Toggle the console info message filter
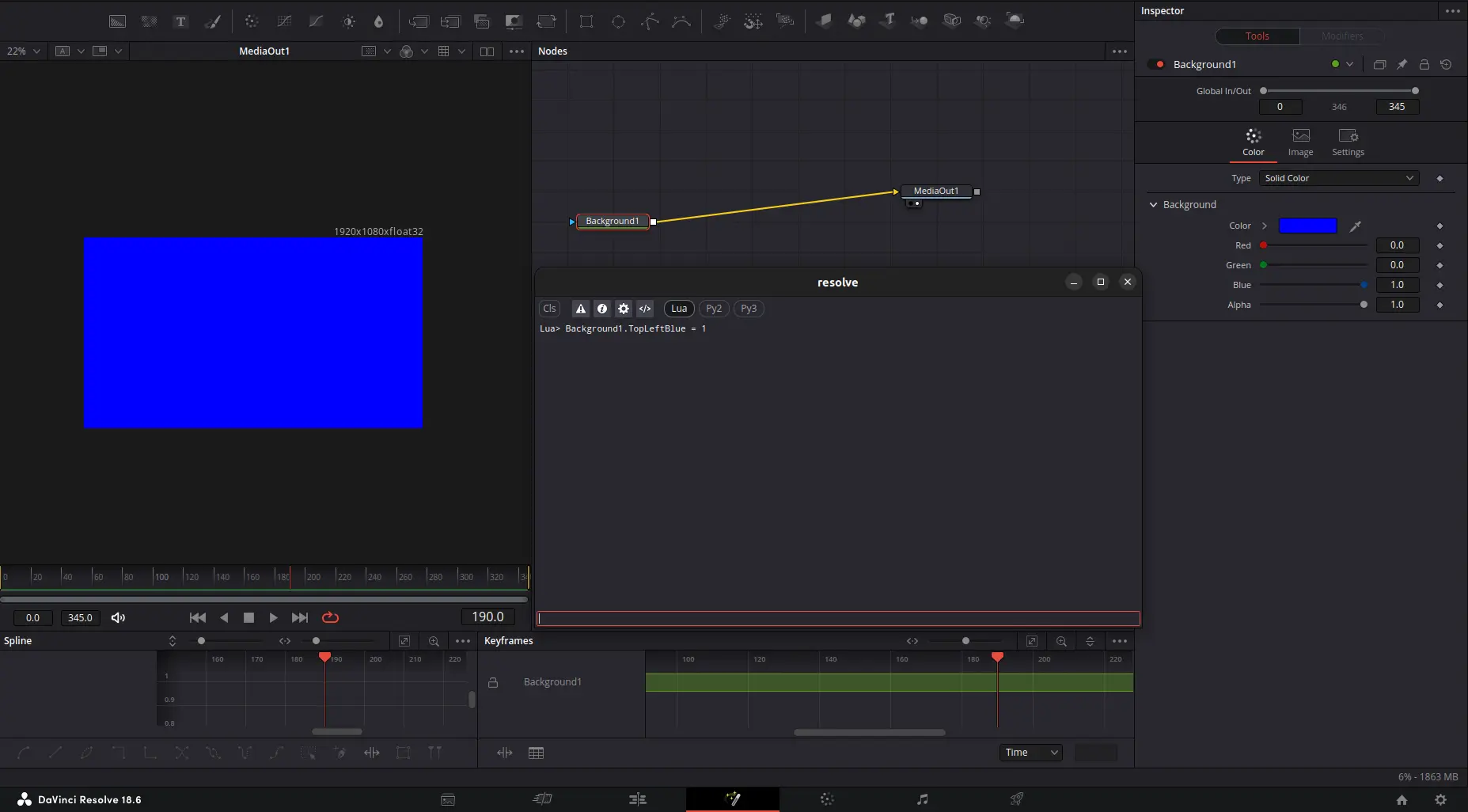 click(x=602, y=309)
